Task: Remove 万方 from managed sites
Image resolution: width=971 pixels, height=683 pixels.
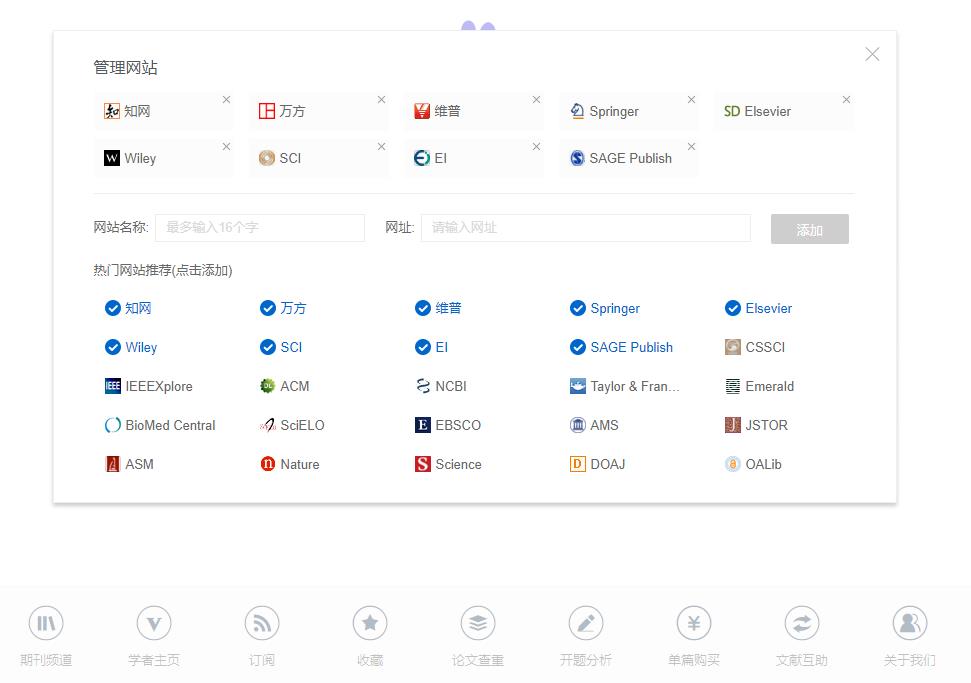Action: coord(381,100)
